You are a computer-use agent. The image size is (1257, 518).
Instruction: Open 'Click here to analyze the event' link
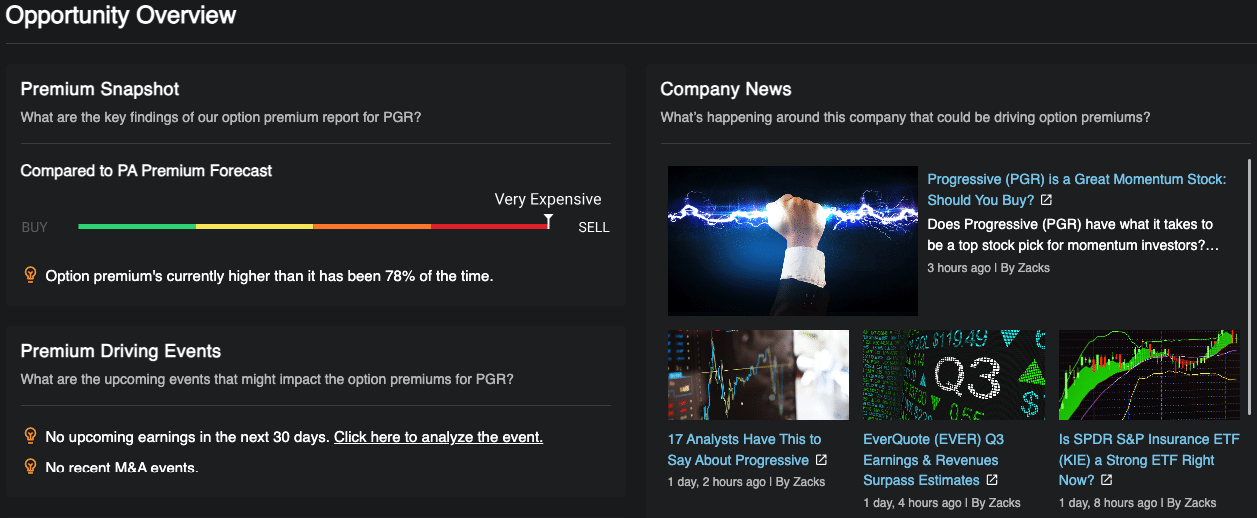click(438, 437)
